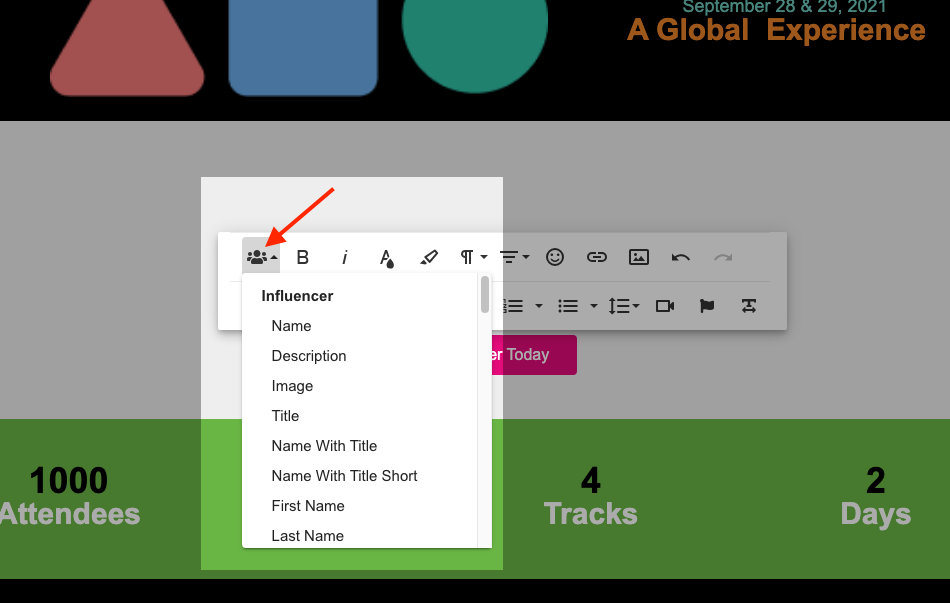Image resolution: width=950 pixels, height=603 pixels.
Task: Click the insert image icon
Action: tap(639, 257)
